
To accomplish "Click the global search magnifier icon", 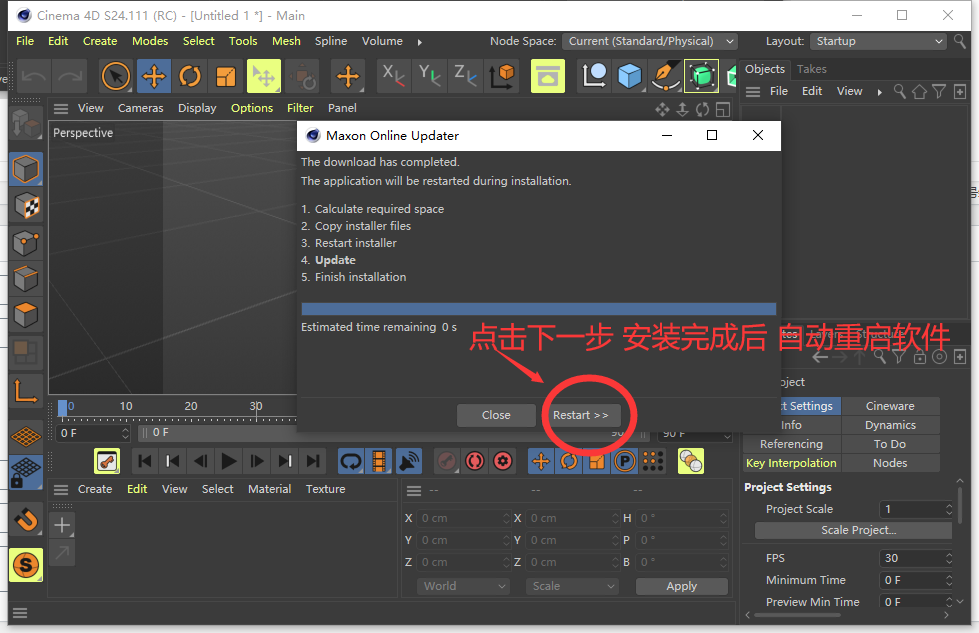I will (x=960, y=41).
